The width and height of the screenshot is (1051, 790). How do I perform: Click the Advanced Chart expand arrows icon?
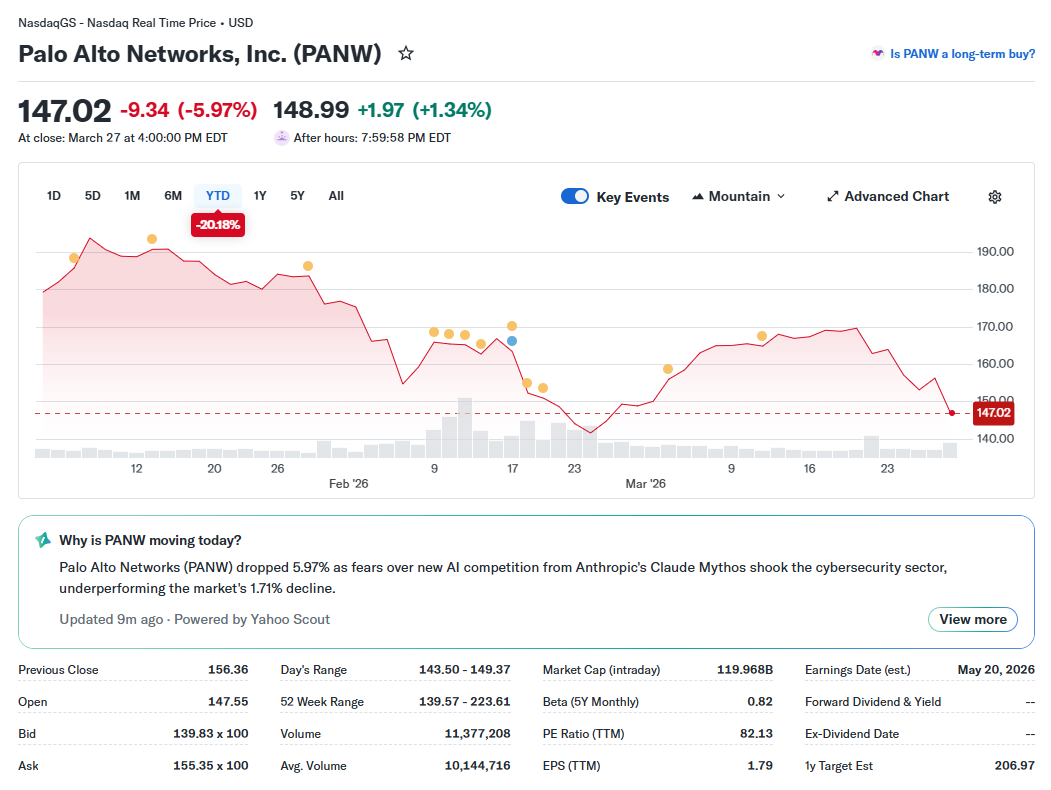pos(832,197)
